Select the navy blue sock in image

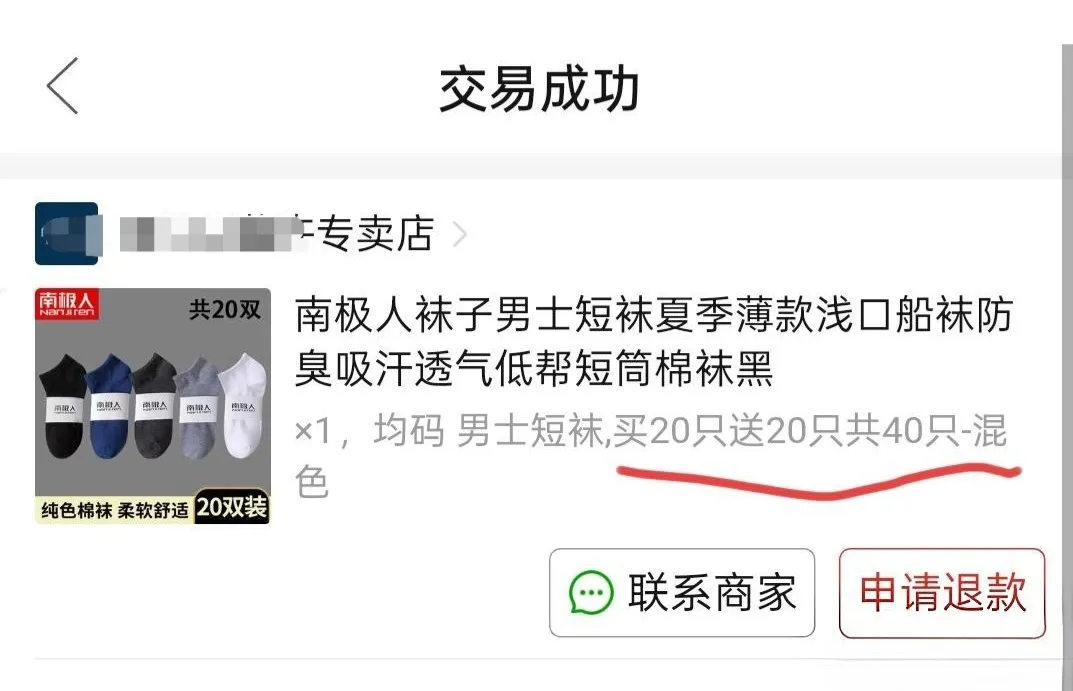coord(111,404)
